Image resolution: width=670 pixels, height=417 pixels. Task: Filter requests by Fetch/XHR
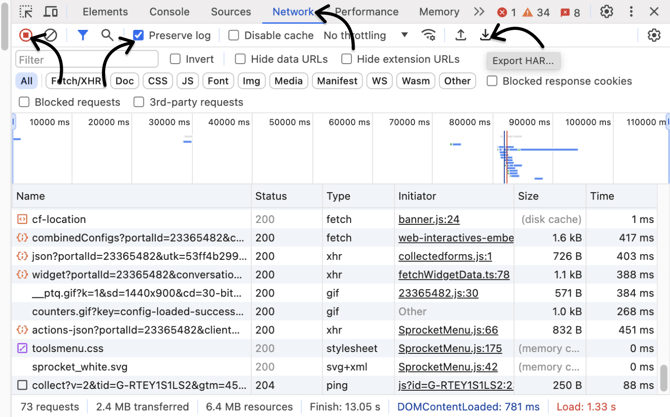pyautogui.click(x=76, y=81)
